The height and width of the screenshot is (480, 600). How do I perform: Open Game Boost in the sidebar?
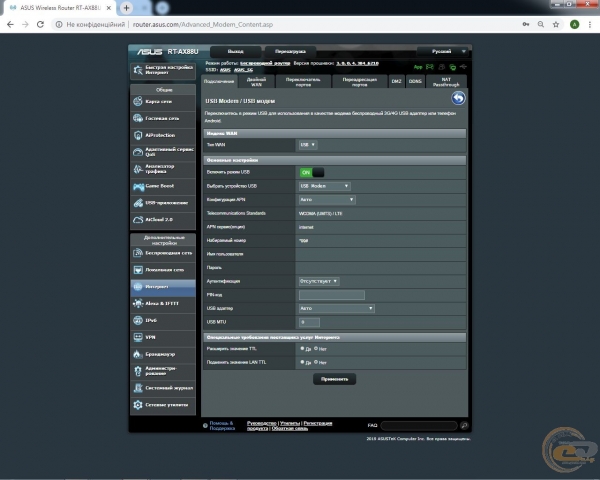(163, 186)
